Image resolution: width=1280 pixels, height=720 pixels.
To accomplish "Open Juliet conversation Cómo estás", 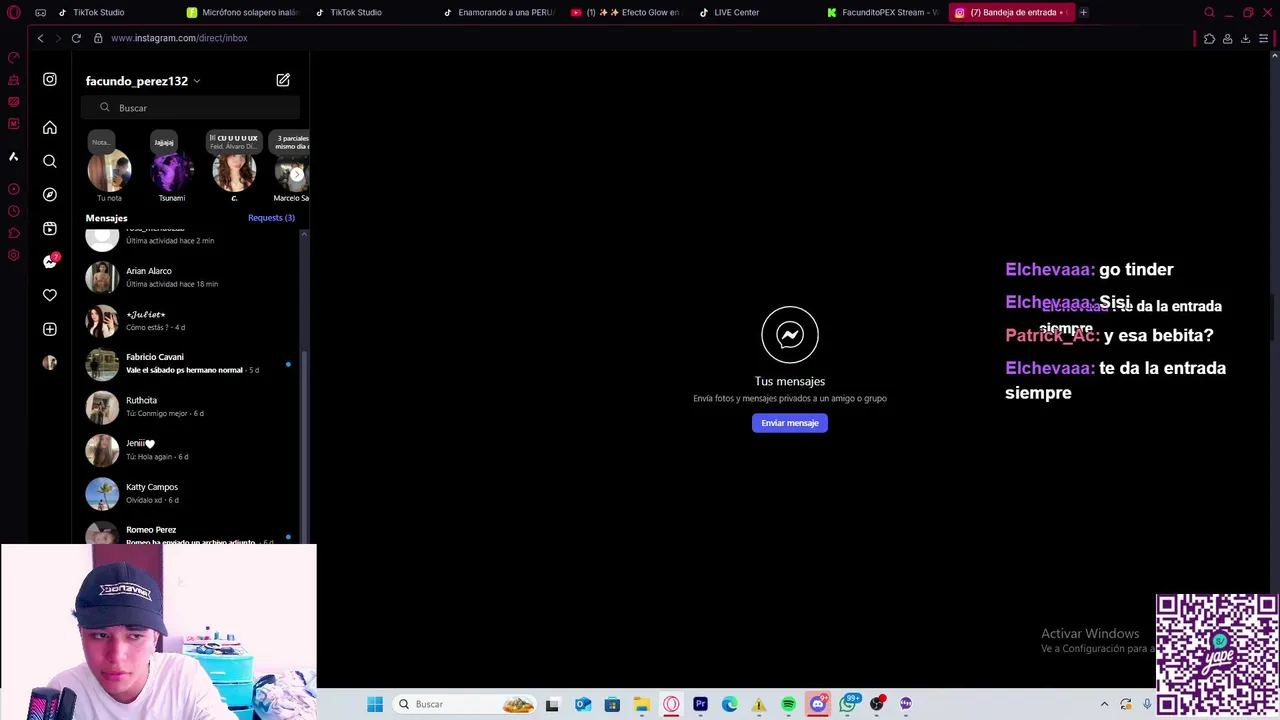I will point(192,320).
